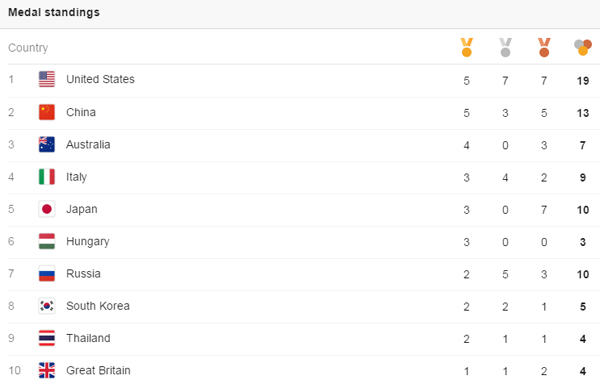Click United States total medals 19
The width and height of the screenshot is (600, 384).
(x=583, y=81)
